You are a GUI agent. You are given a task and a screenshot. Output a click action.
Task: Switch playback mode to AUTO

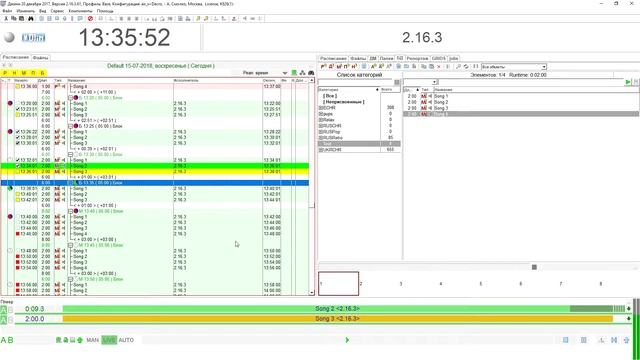[x=126, y=340]
